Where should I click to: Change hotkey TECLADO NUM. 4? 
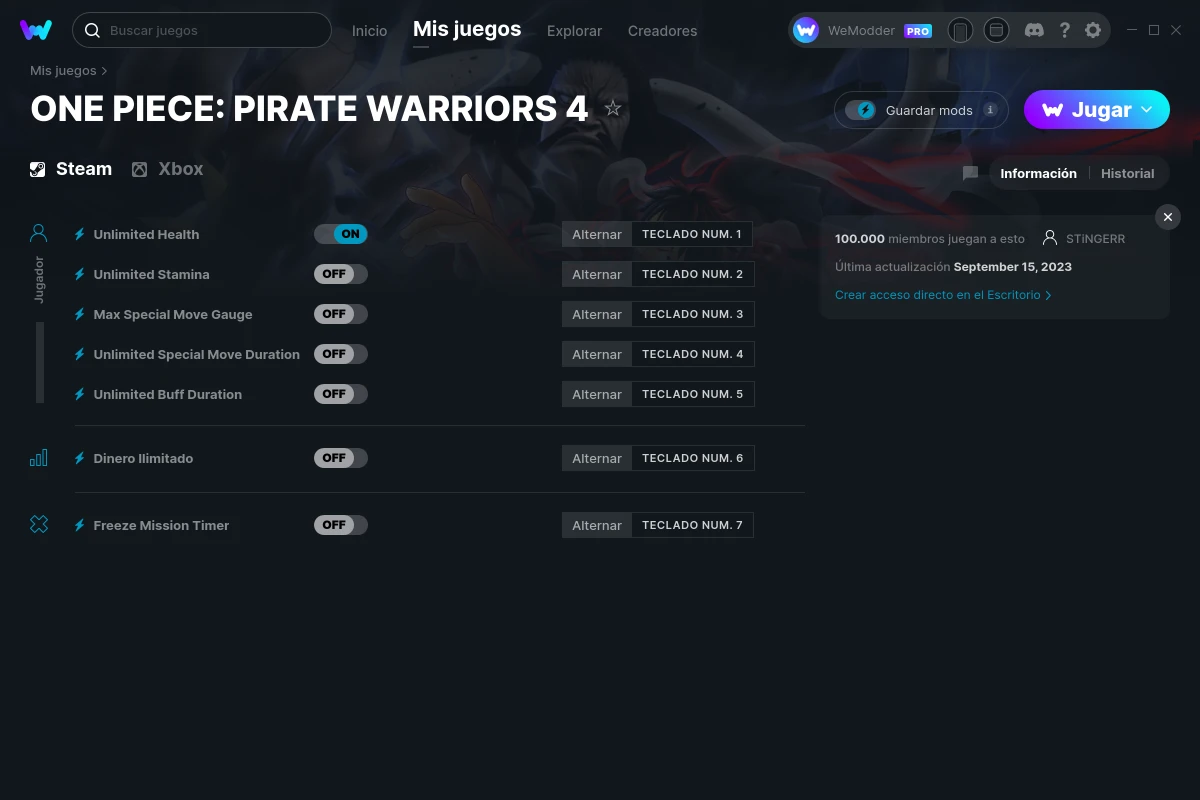point(692,354)
